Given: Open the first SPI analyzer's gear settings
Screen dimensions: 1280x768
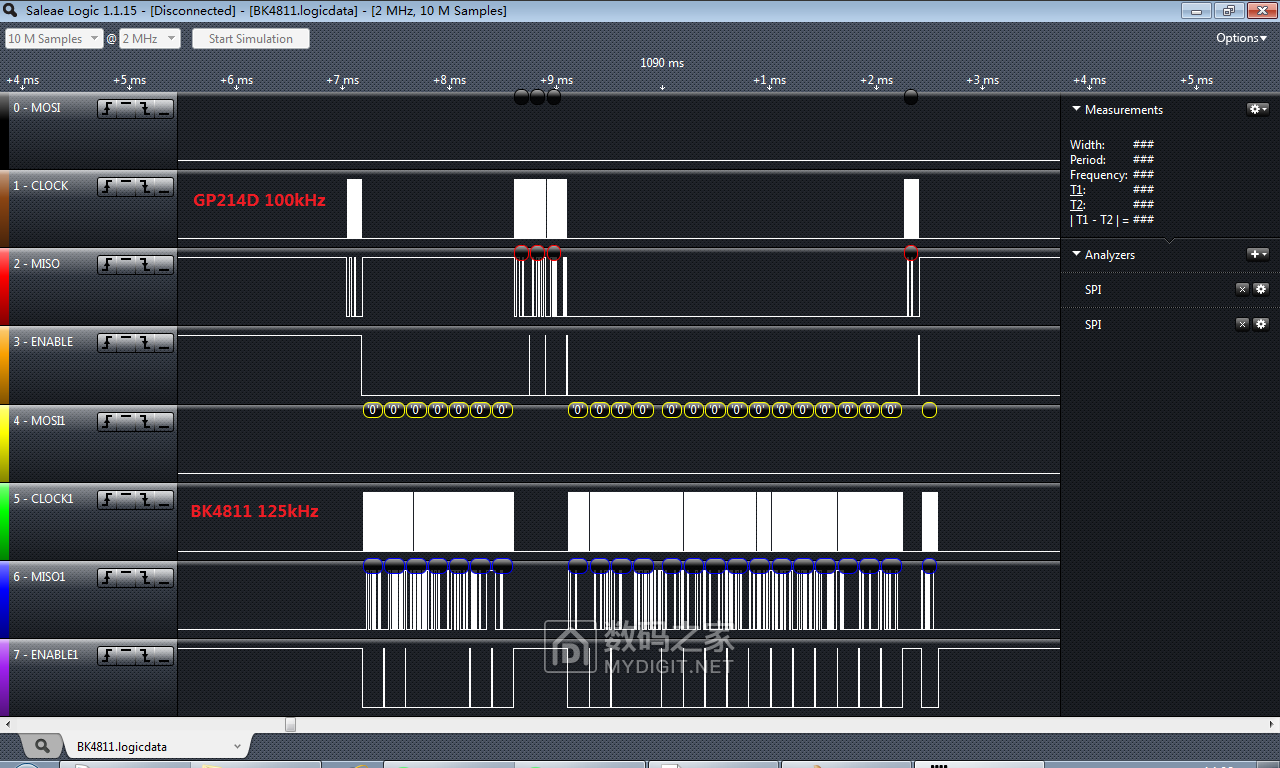Looking at the screenshot, I should click(x=1261, y=289).
